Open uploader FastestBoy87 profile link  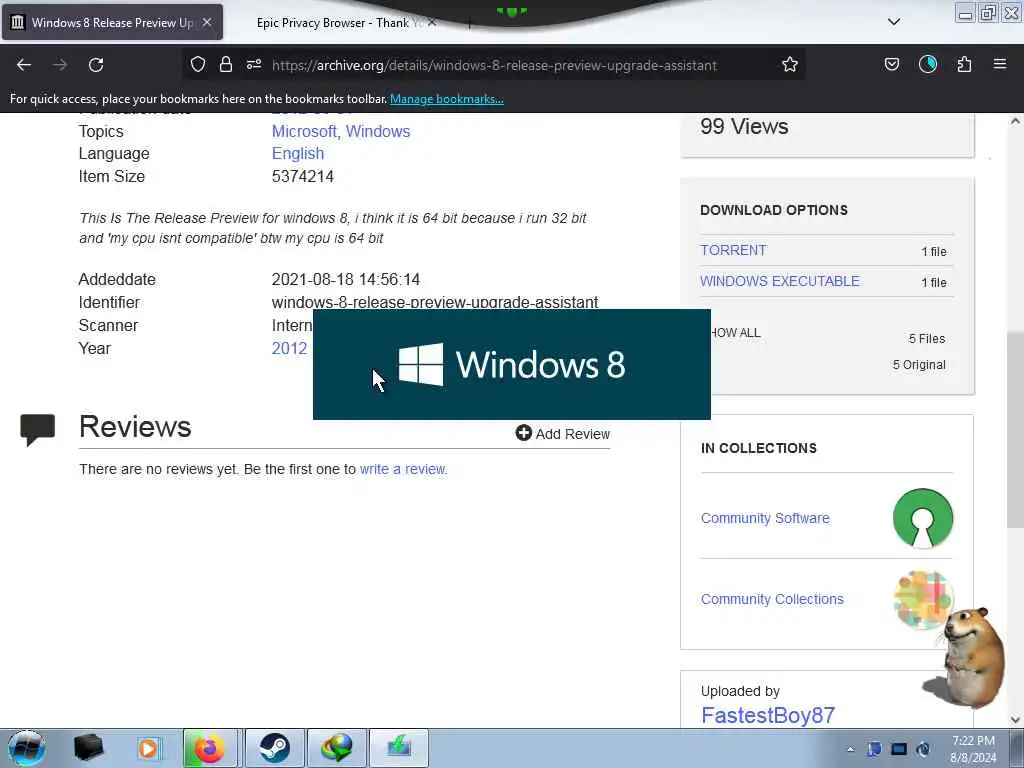click(768, 715)
